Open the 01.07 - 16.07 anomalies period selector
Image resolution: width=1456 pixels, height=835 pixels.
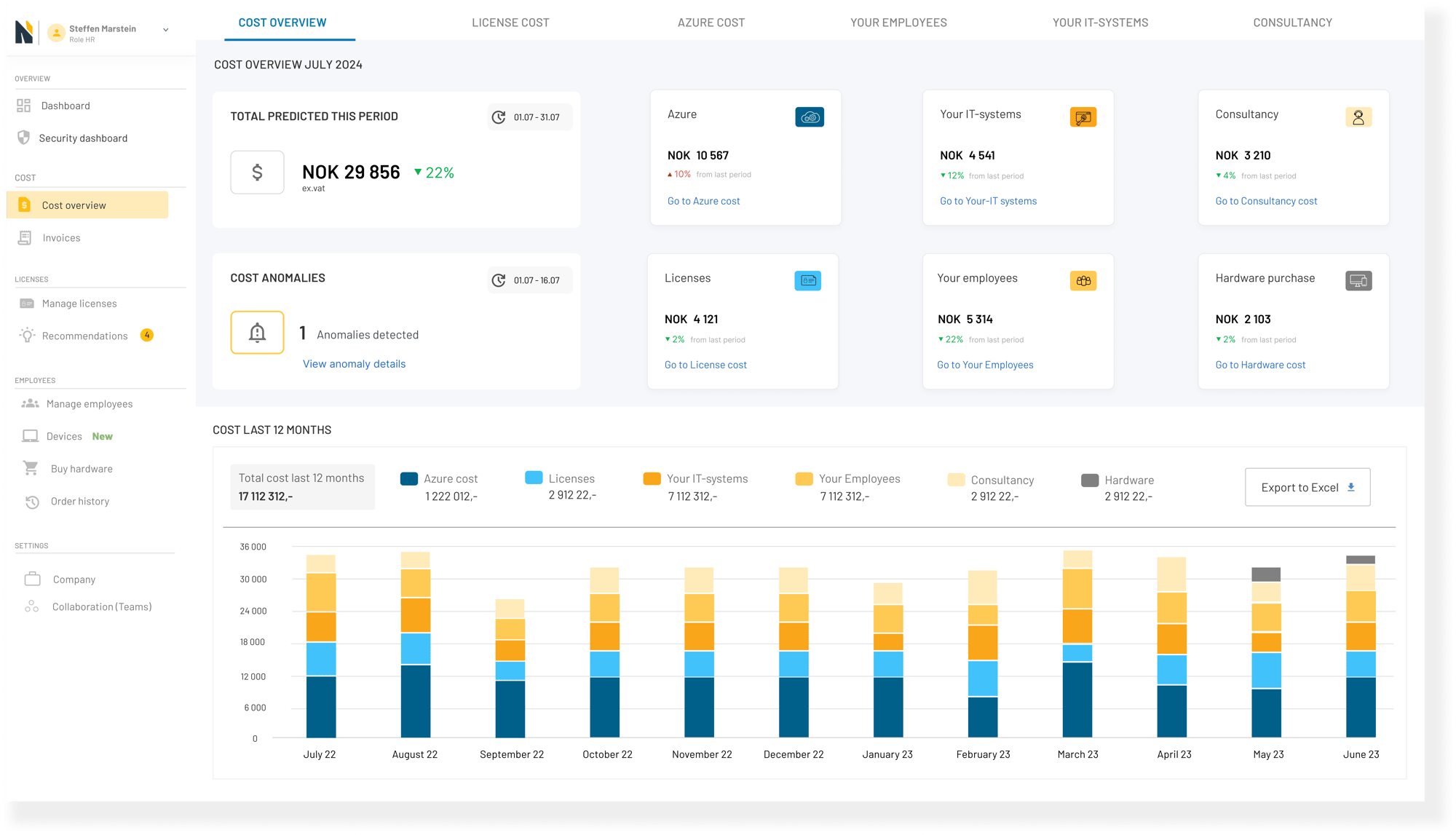point(530,280)
